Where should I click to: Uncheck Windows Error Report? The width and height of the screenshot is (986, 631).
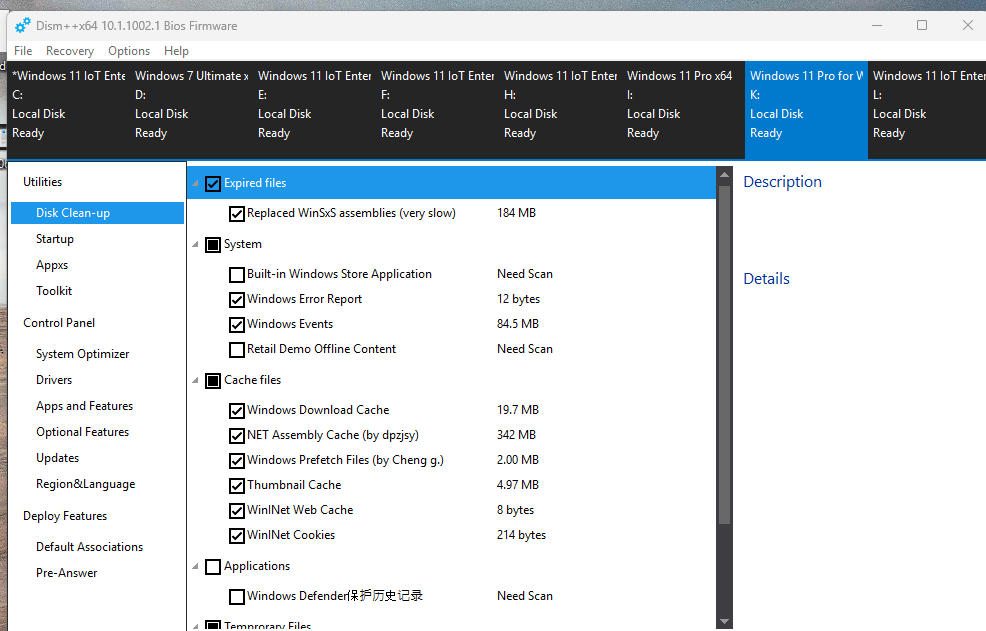[x=237, y=300]
